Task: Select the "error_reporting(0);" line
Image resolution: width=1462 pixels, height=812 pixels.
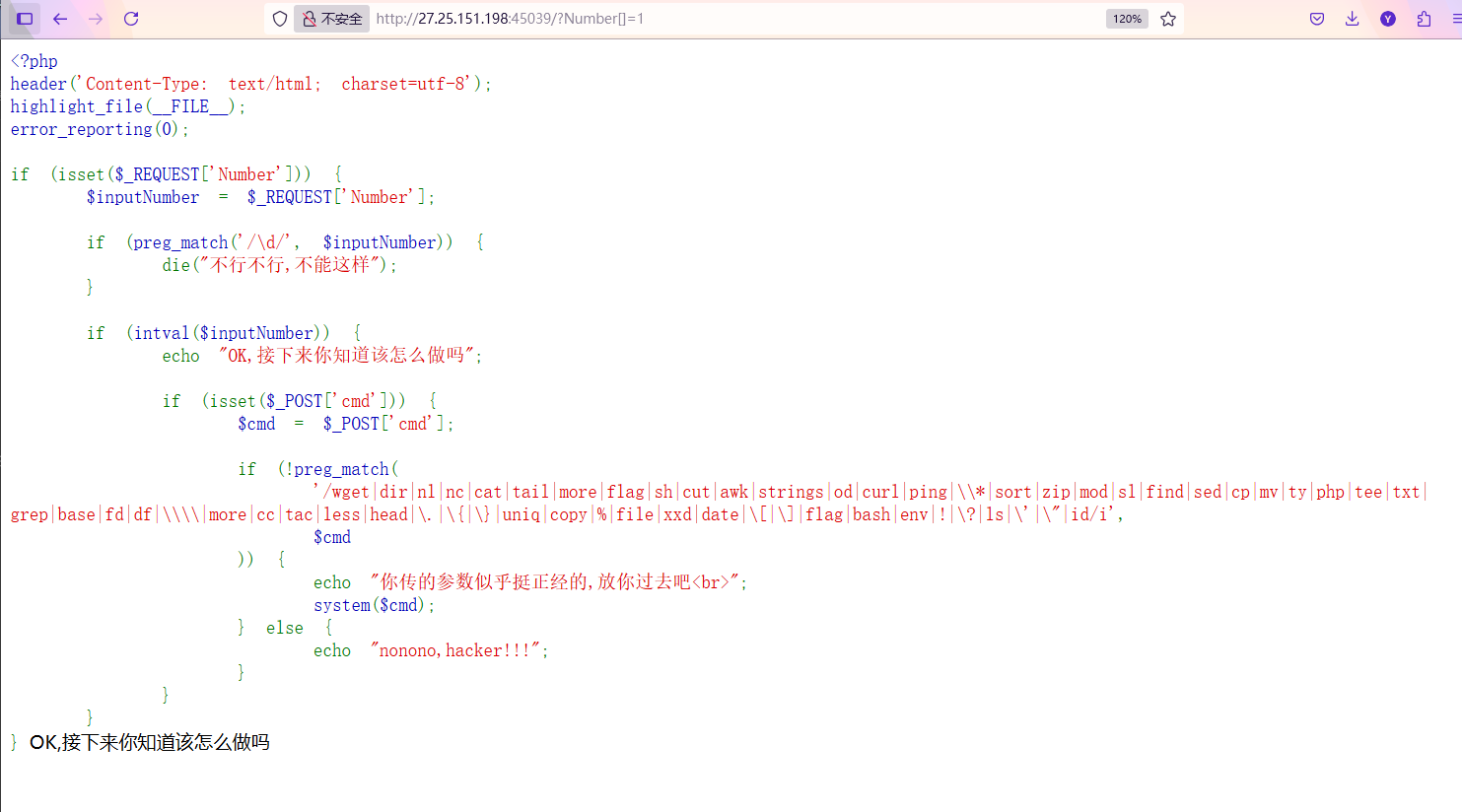Action: [x=100, y=129]
